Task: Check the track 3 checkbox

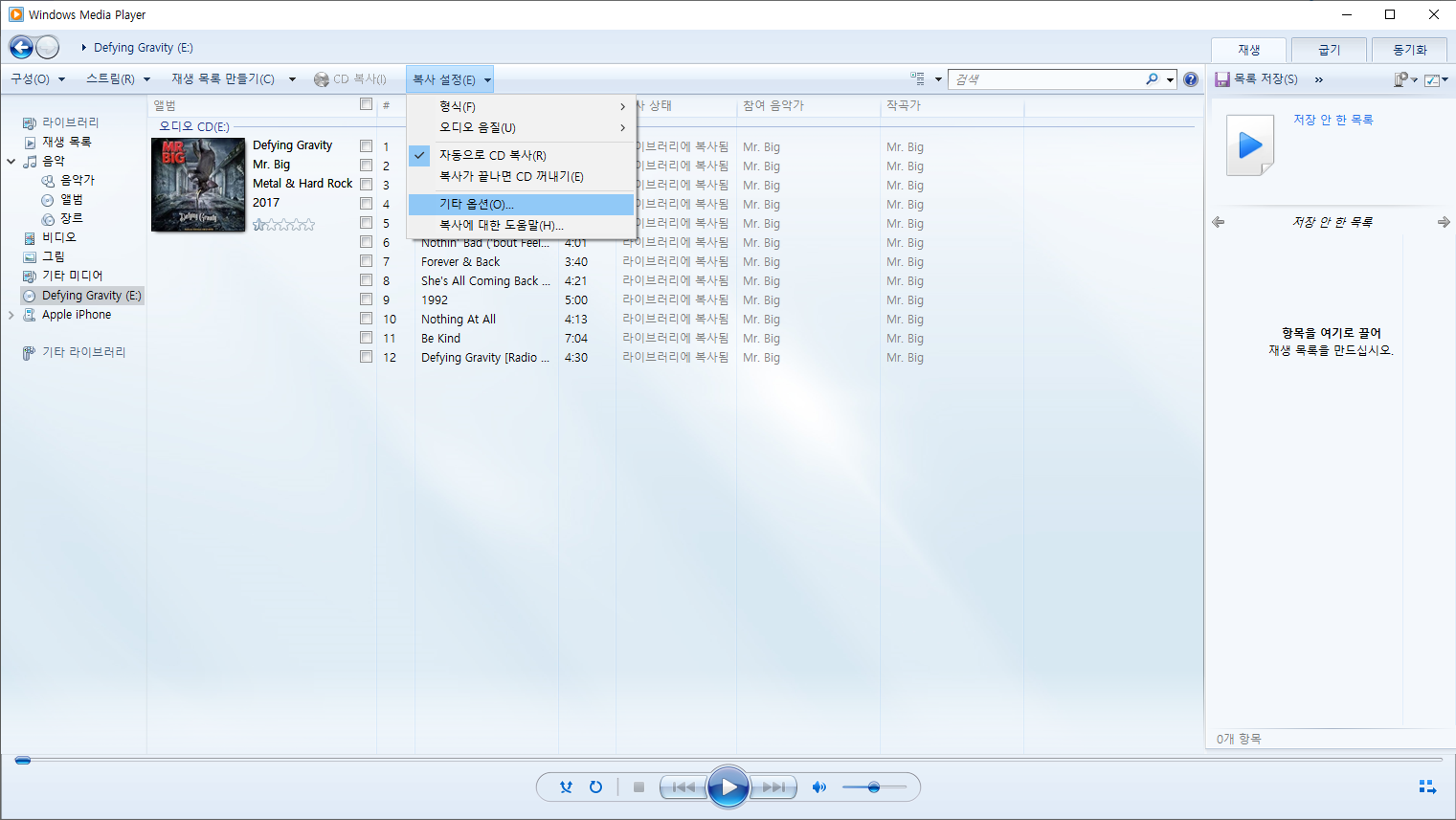Action: [x=366, y=185]
